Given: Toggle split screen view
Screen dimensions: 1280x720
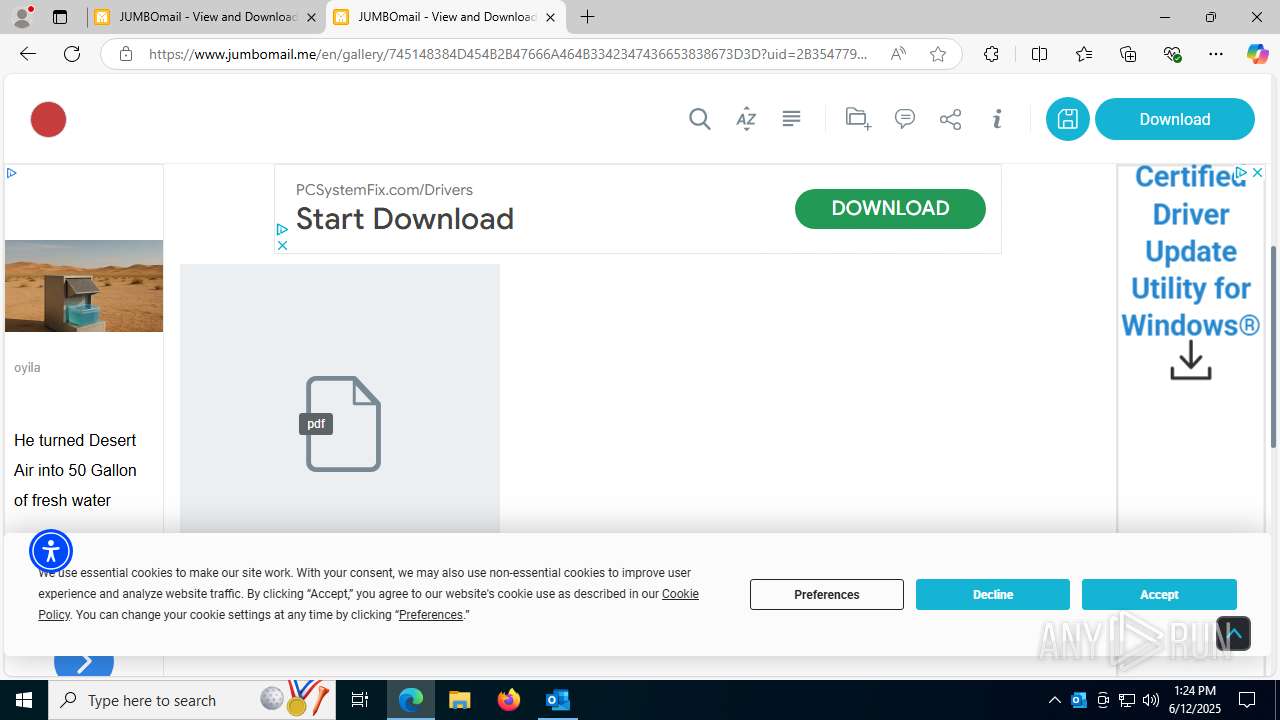Looking at the screenshot, I should (x=1039, y=54).
